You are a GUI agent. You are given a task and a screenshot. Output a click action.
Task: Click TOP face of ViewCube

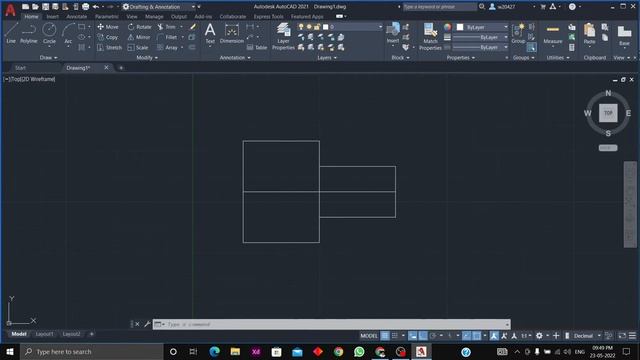pyautogui.click(x=608, y=113)
